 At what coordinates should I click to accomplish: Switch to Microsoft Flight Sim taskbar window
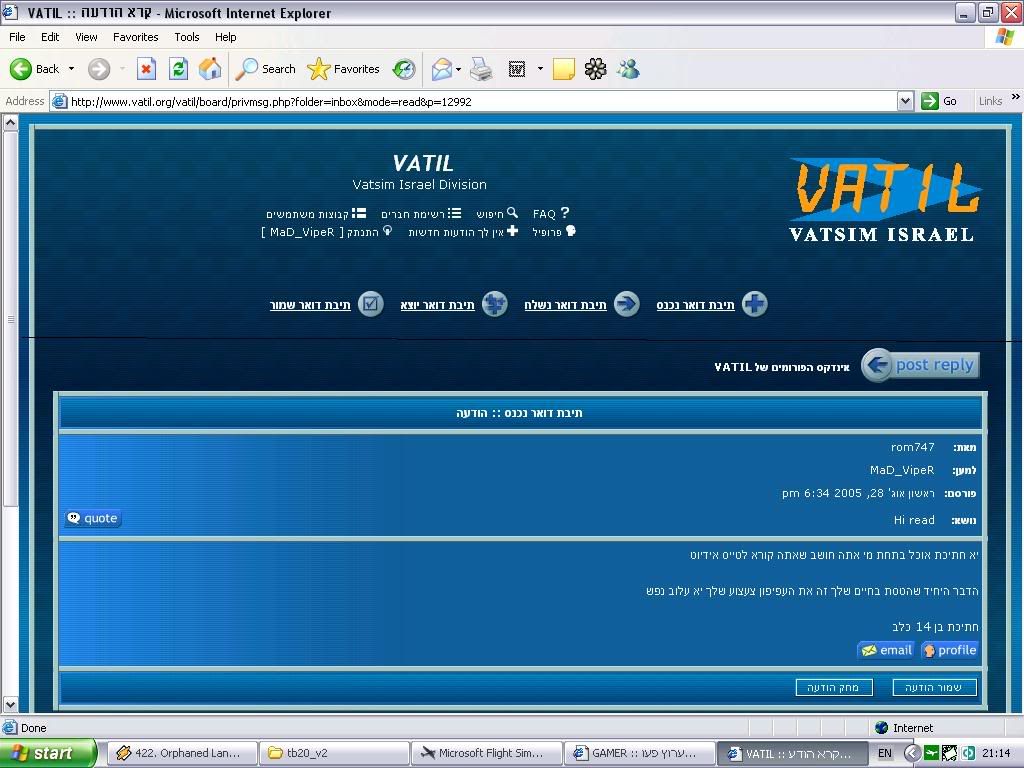[x=487, y=754]
